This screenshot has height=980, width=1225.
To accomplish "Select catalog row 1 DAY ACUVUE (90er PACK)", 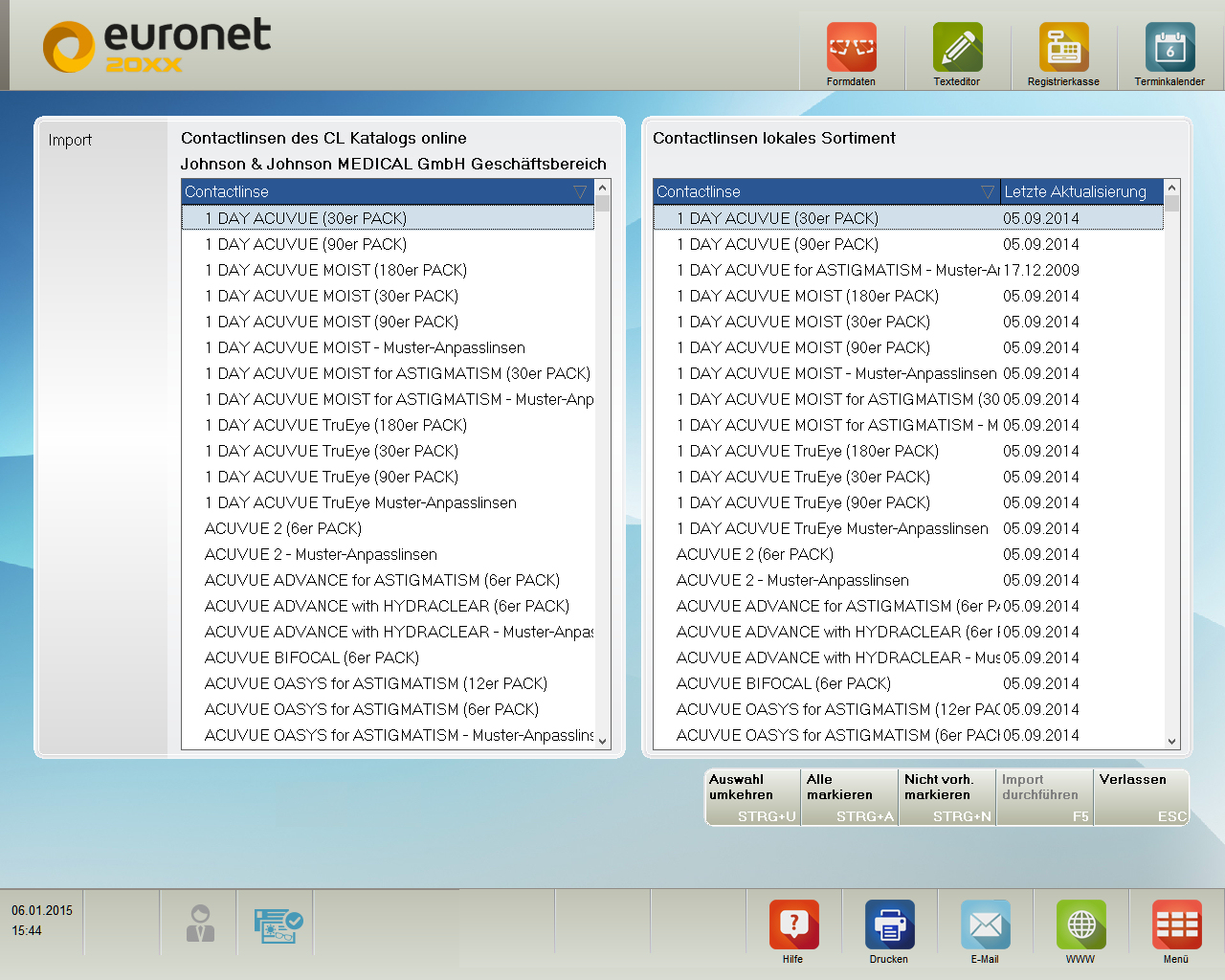I will 388,244.
